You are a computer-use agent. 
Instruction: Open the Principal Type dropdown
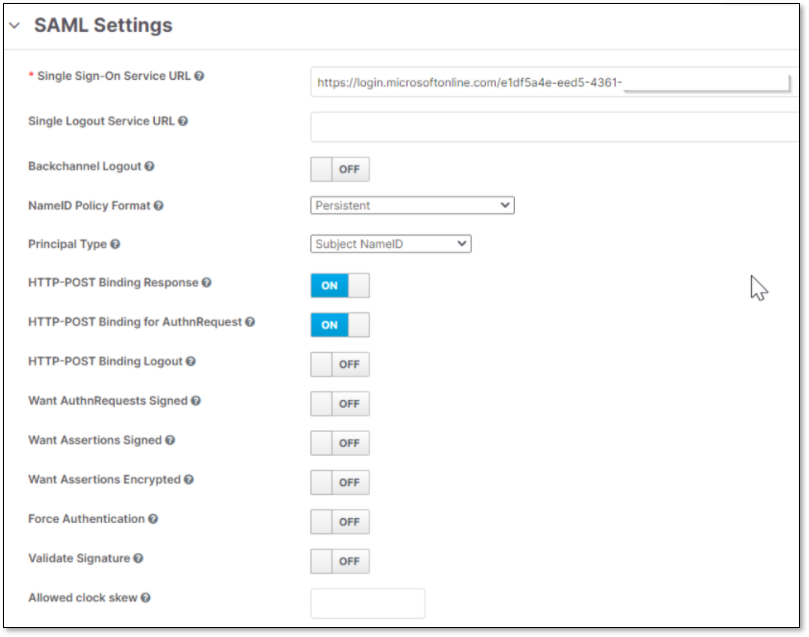[x=390, y=243]
